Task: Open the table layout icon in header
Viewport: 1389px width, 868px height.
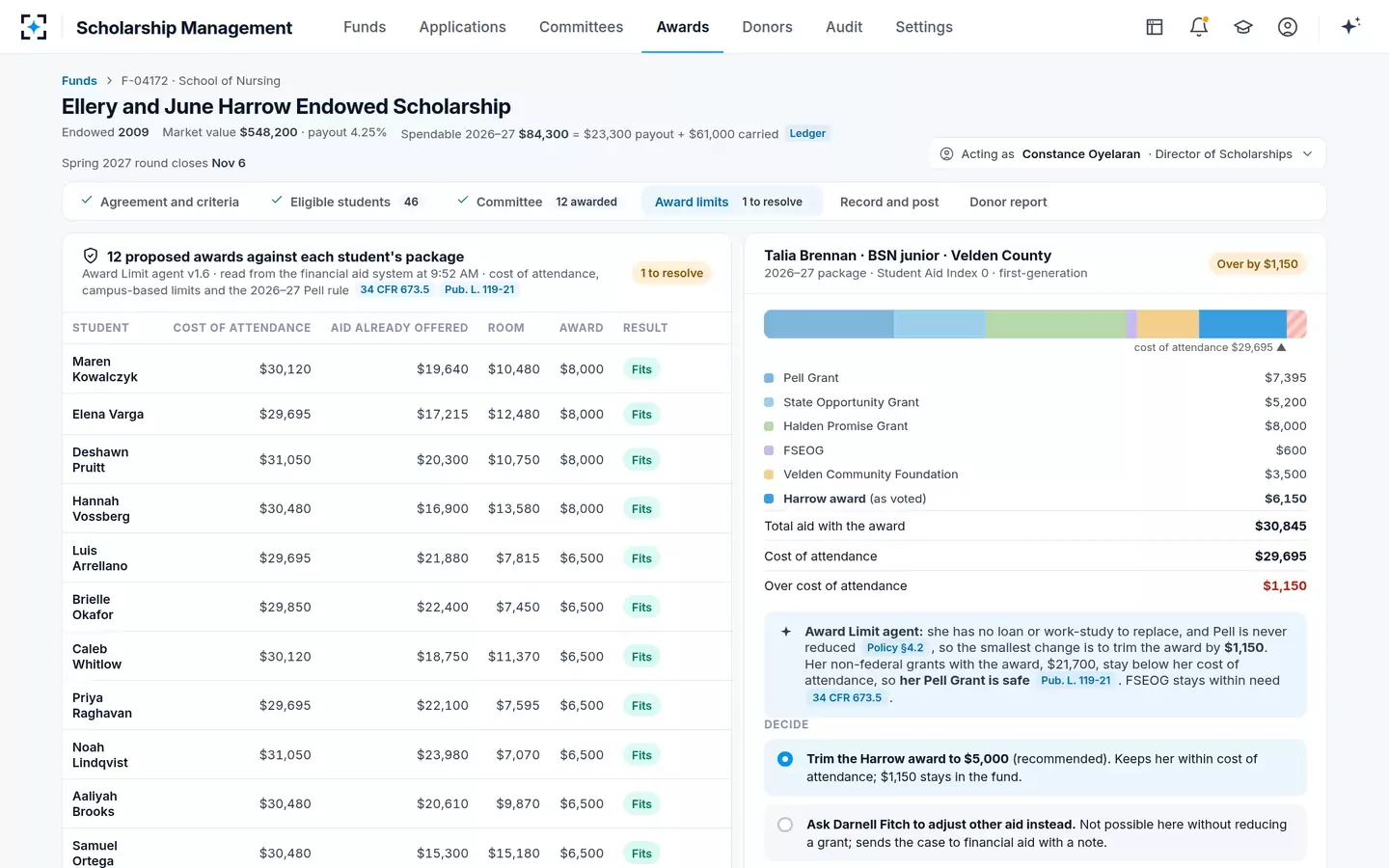Action: coord(1155,27)
